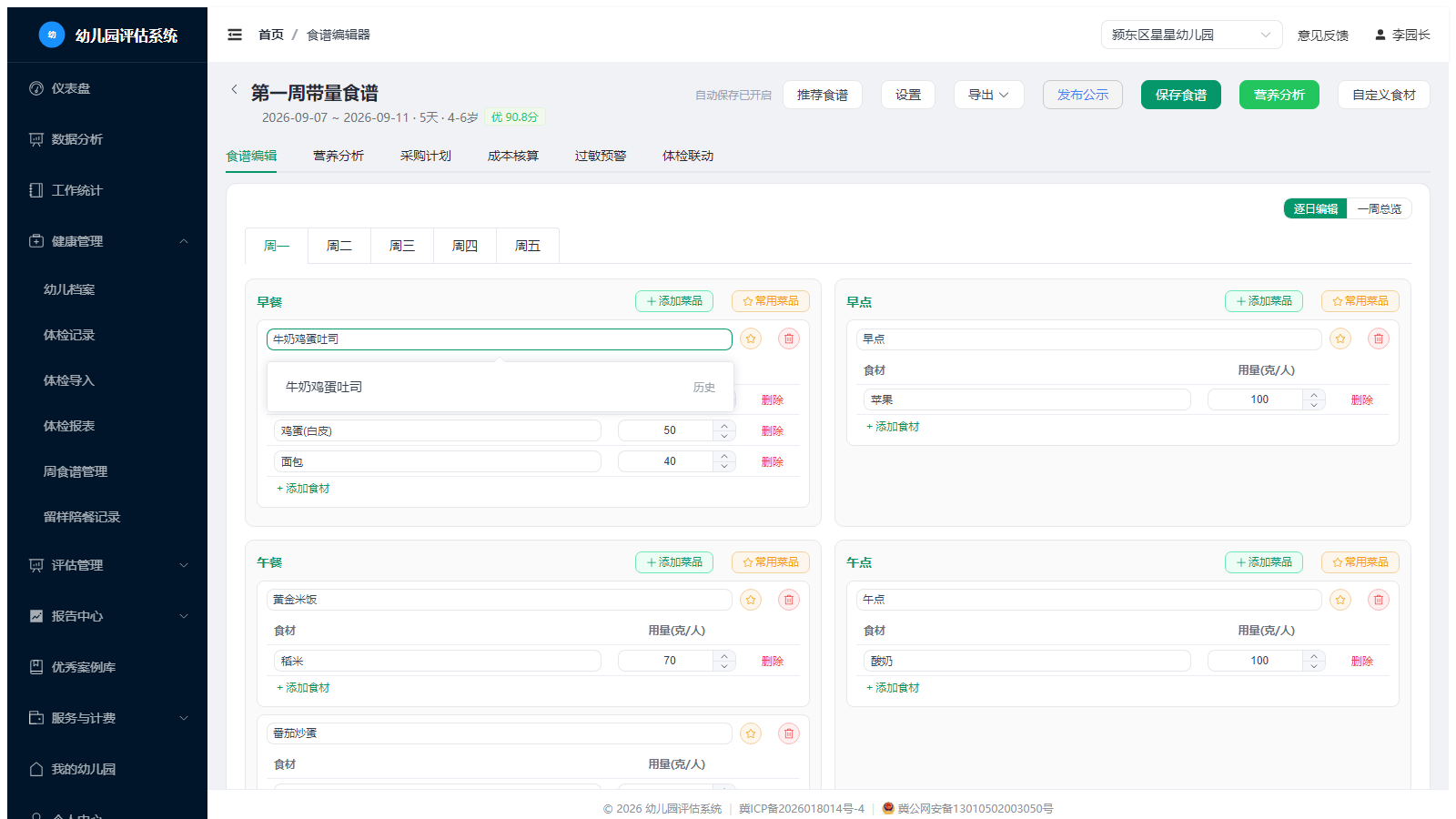Switch to 逐日编辑 view mode
The image size is (1456, 819).
[x=1315, y=208]
